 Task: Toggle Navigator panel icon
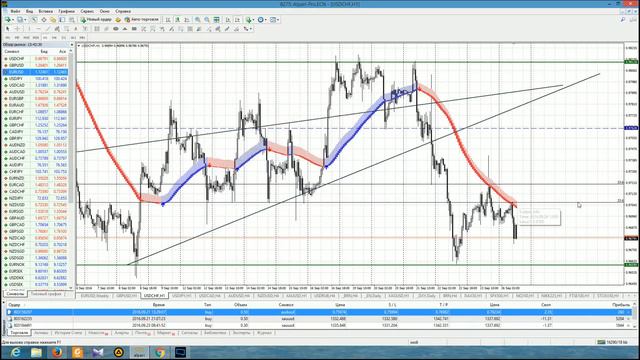point(53,20)
